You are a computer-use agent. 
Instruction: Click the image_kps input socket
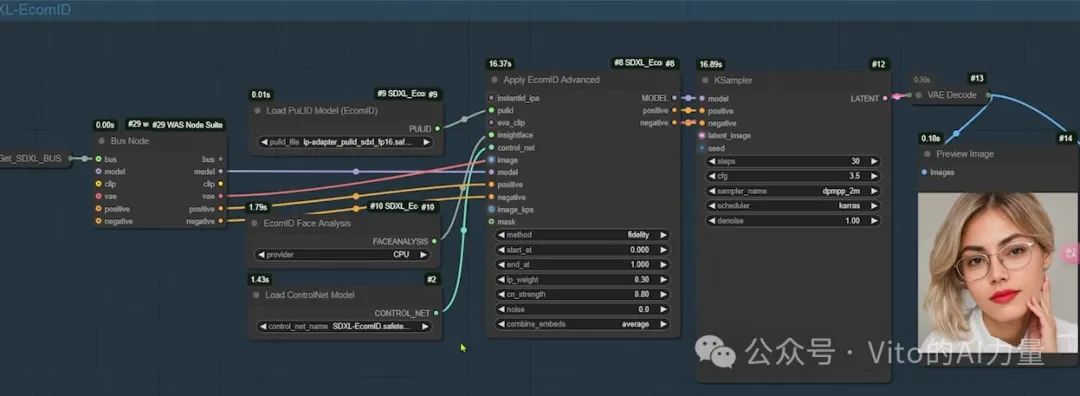[x=491, y=209]
